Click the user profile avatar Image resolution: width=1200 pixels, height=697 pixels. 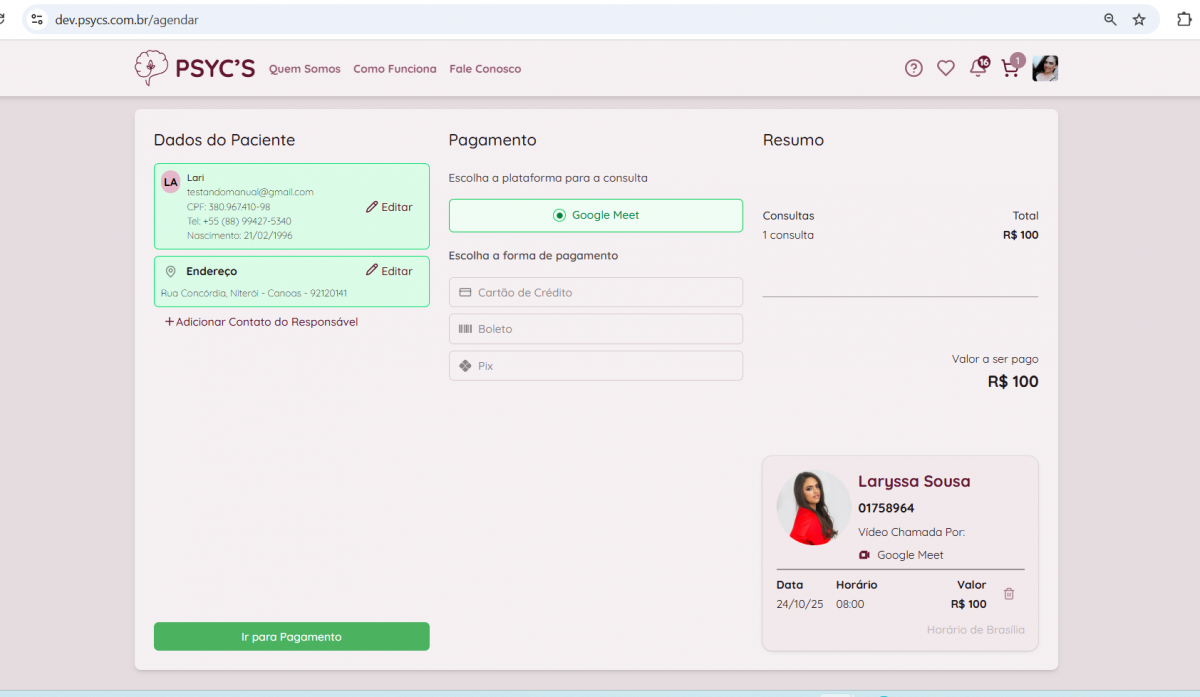(1045, 68)
